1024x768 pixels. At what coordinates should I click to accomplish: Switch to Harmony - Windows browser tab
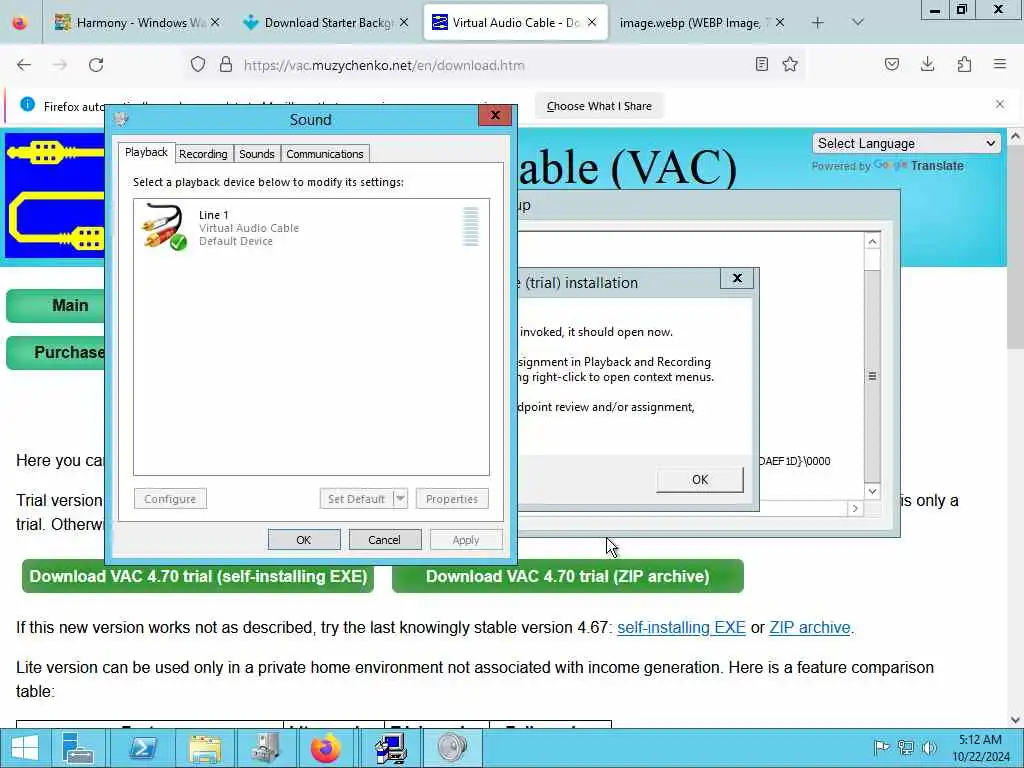pyautogui.click(x=137, y=23)
